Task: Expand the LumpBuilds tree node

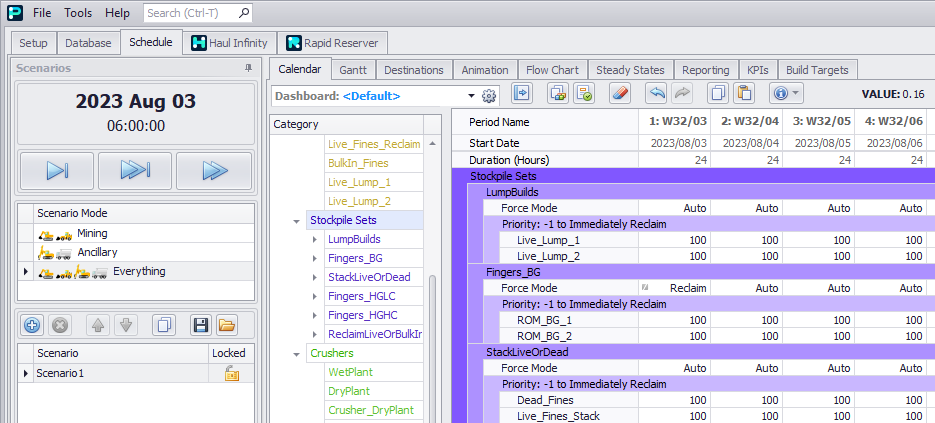Action: 314,240
